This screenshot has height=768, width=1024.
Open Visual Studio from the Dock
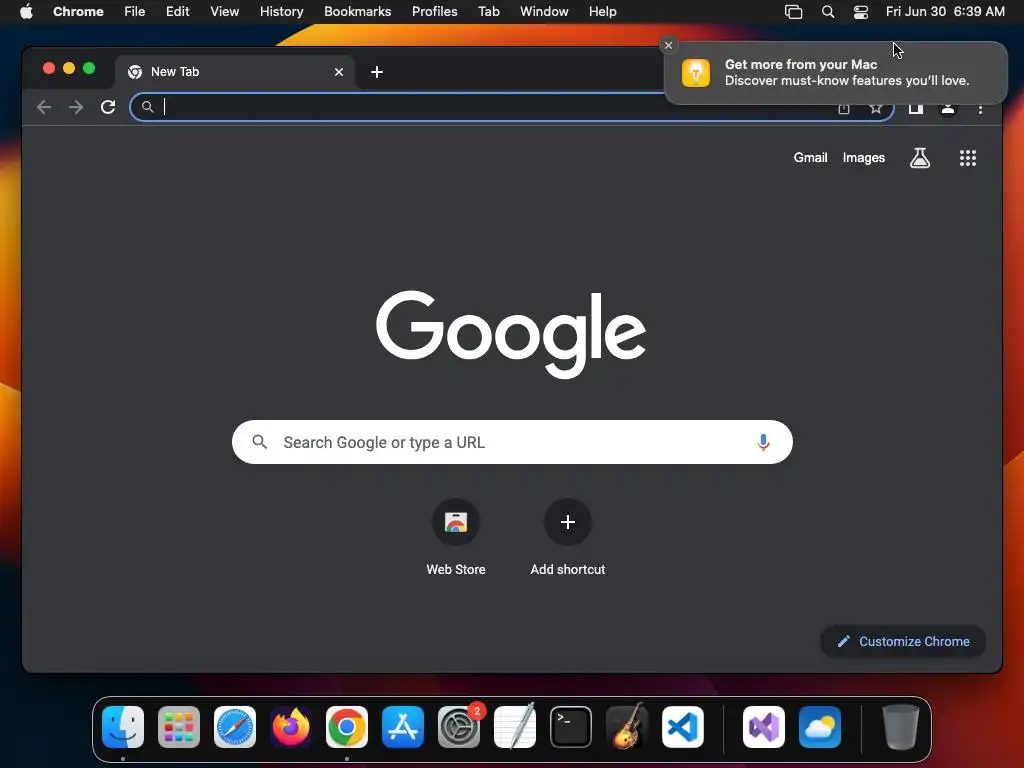tap(764, 727)
